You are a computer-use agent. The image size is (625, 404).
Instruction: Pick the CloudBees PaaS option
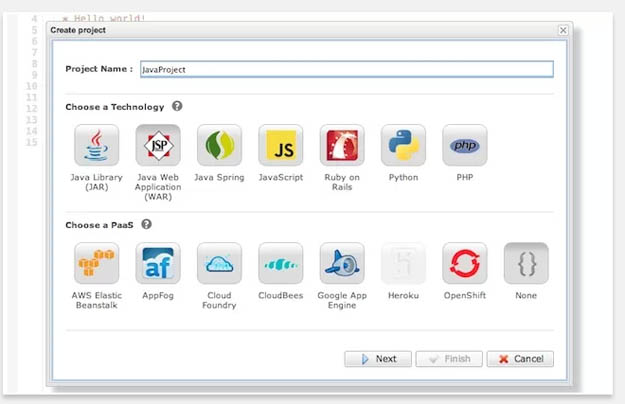281,263
